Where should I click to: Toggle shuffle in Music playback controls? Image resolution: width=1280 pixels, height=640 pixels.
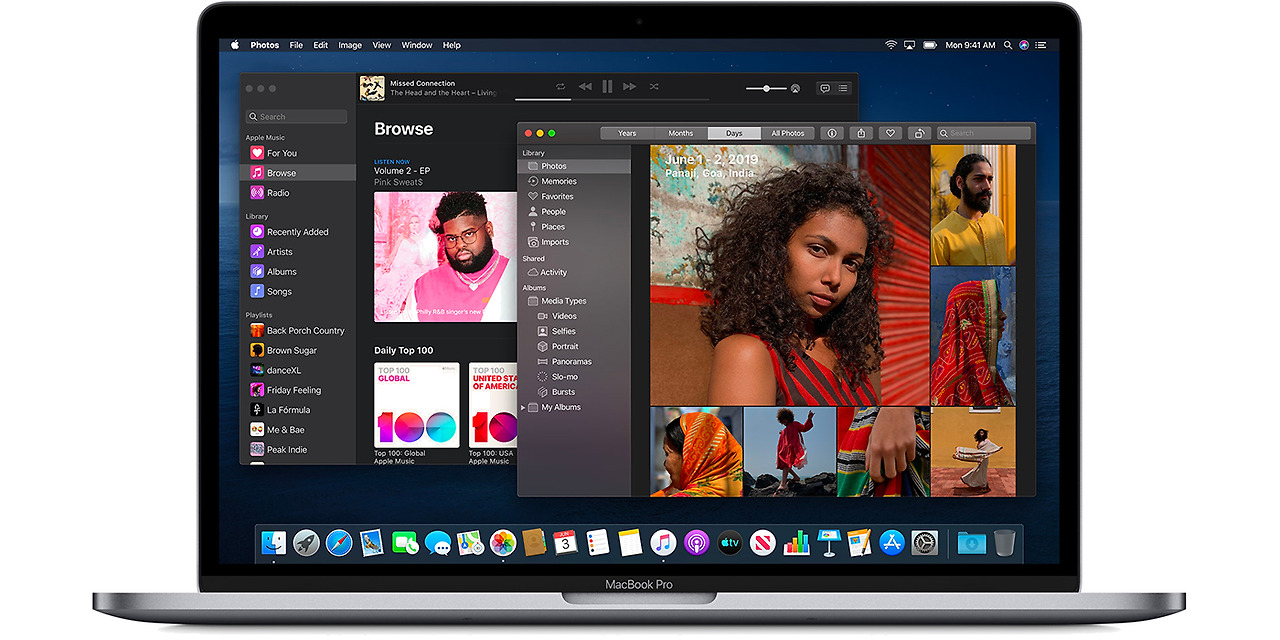click(654, 87)
